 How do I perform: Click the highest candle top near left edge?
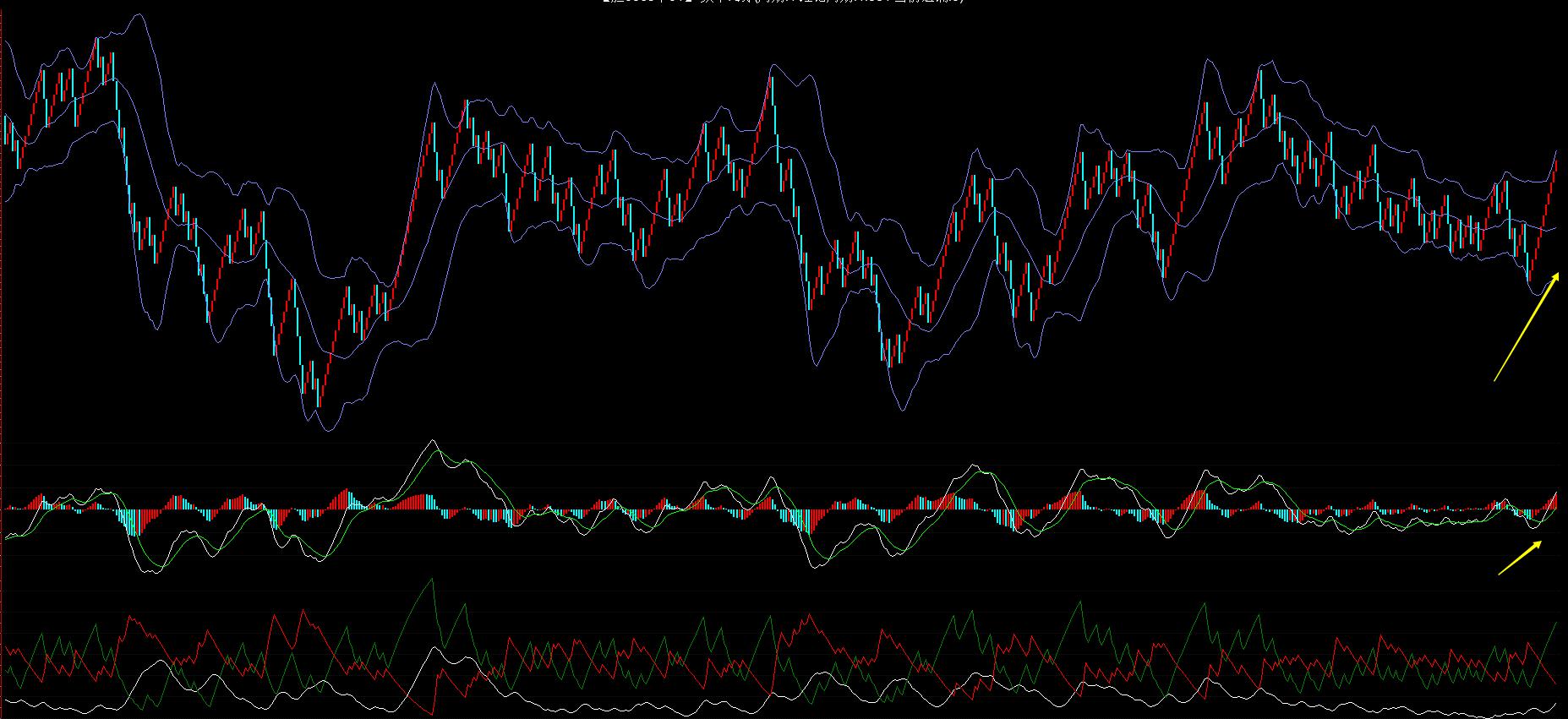click(98, 41)
